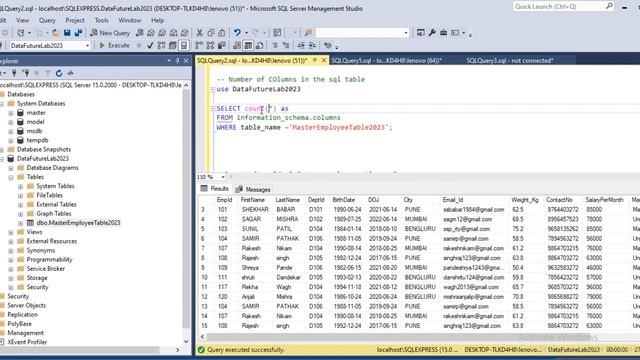This screenshot has height=360, width=640.
Task: Collapse the Tables folder in tree
Action: (11, 177)
